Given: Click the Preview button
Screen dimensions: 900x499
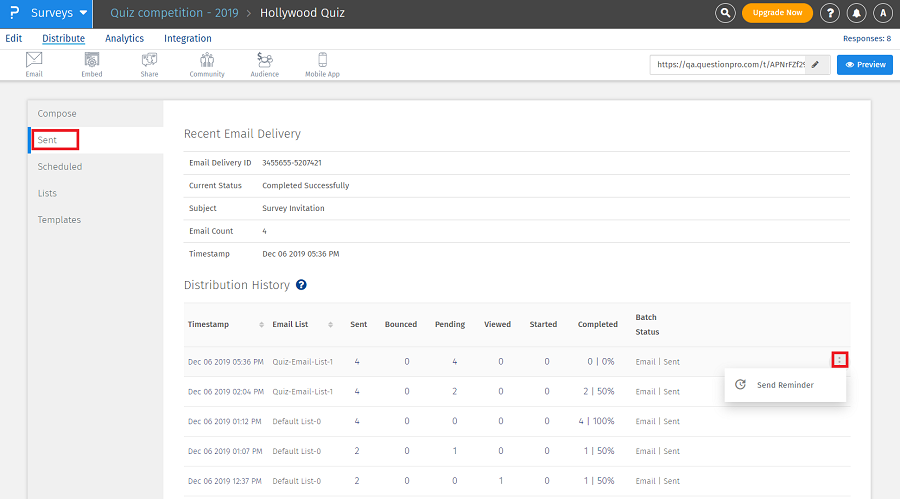Looking at the screenshot, I should pyautogui.click(x=864, y=64).
